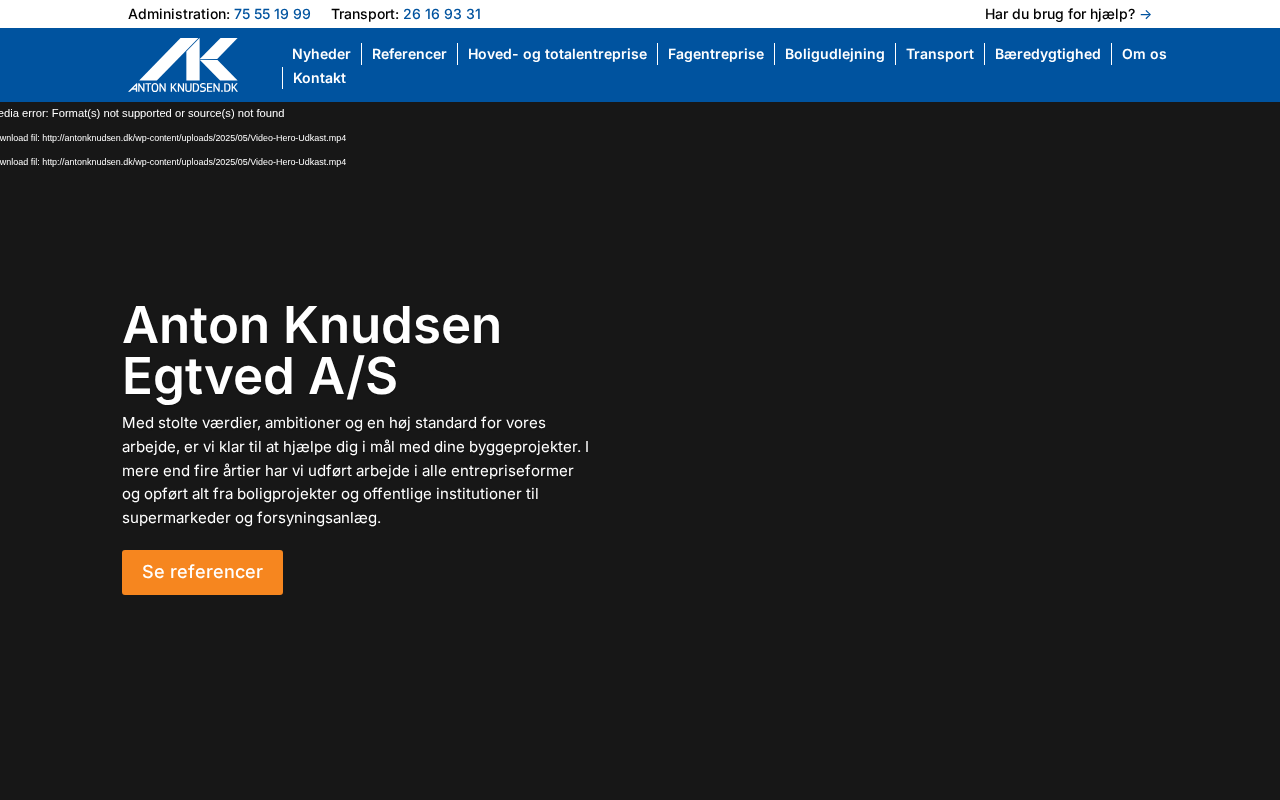Go to the Referencer page
This screenshot has height=800, width=1280.
(409, 54)
